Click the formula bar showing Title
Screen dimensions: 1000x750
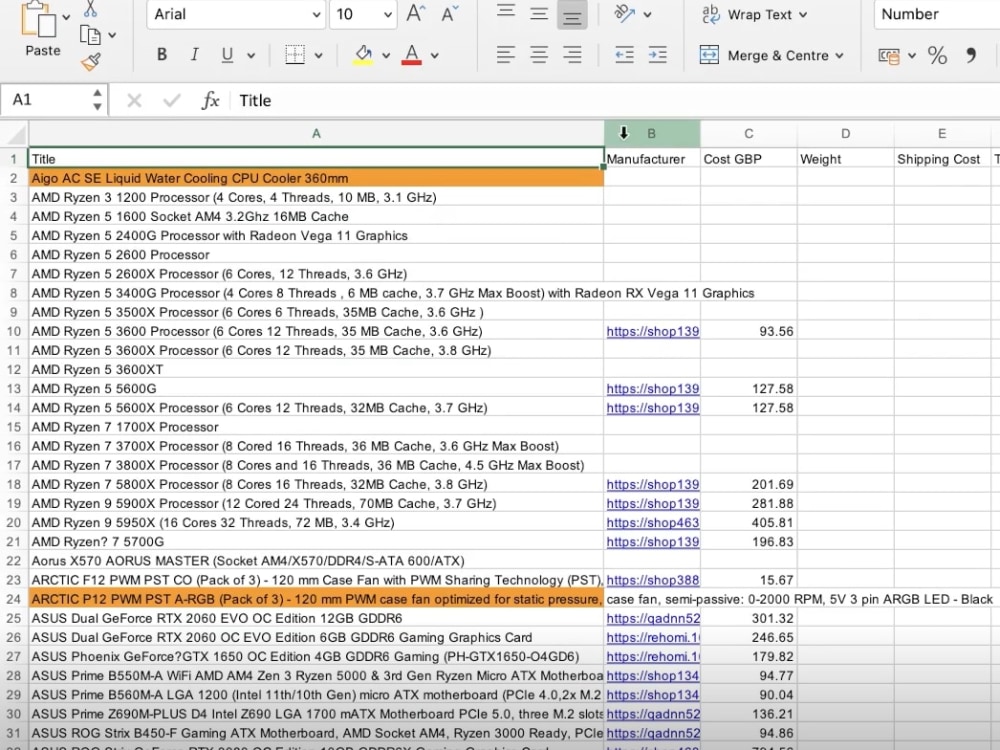pos(615,100)
